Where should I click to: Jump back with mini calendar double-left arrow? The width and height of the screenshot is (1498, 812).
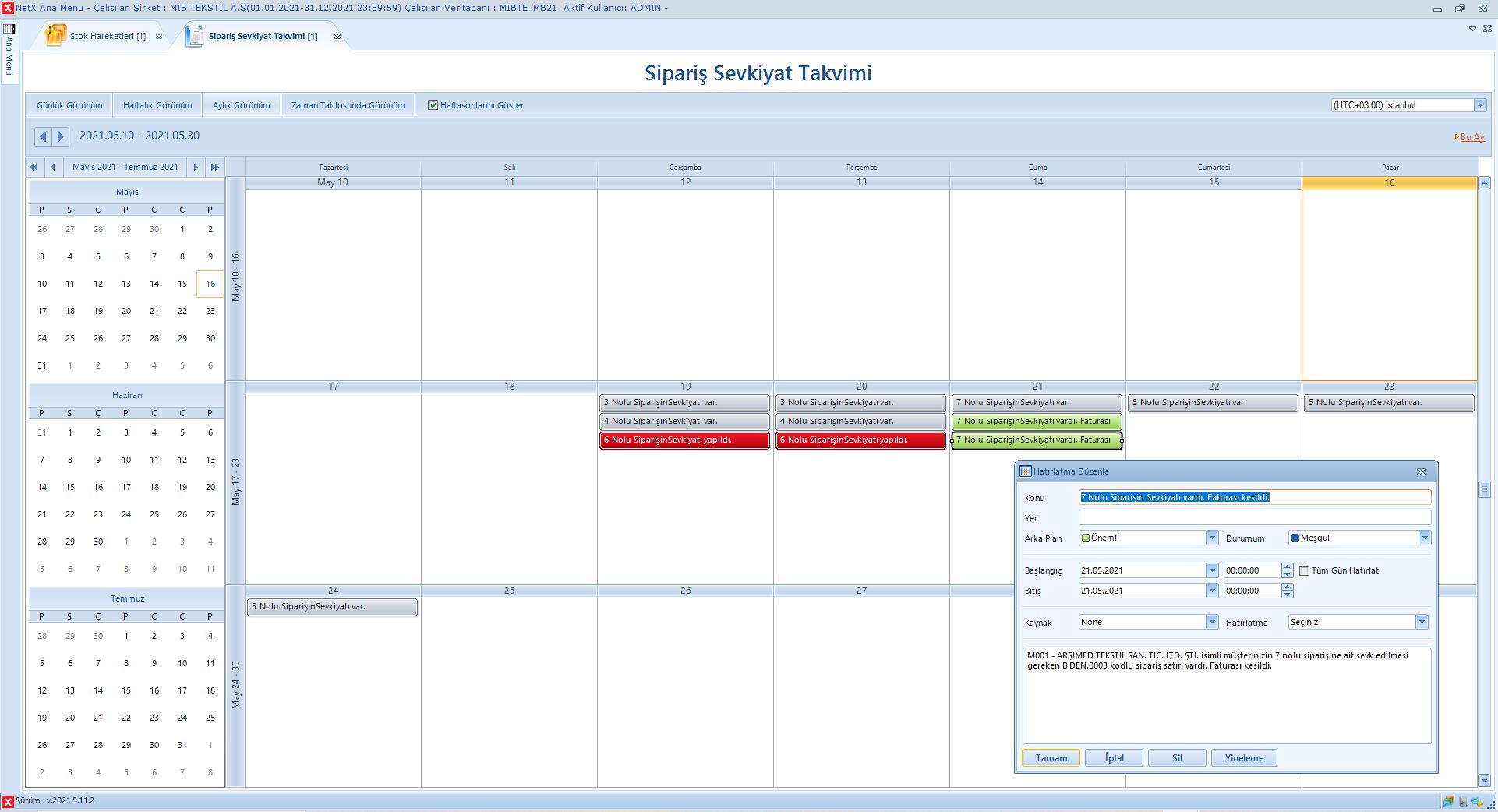[x=34, y=167]
